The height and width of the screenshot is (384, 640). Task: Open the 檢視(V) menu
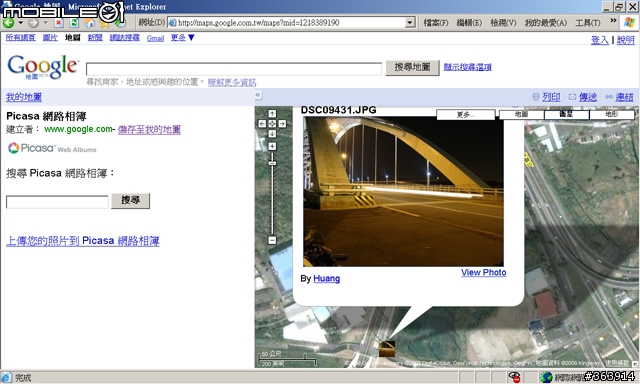(503, 23)
